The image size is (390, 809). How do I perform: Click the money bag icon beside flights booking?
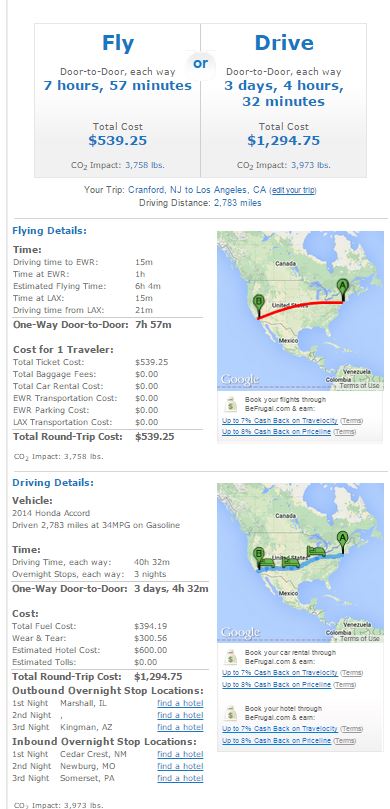pos(232,403)
